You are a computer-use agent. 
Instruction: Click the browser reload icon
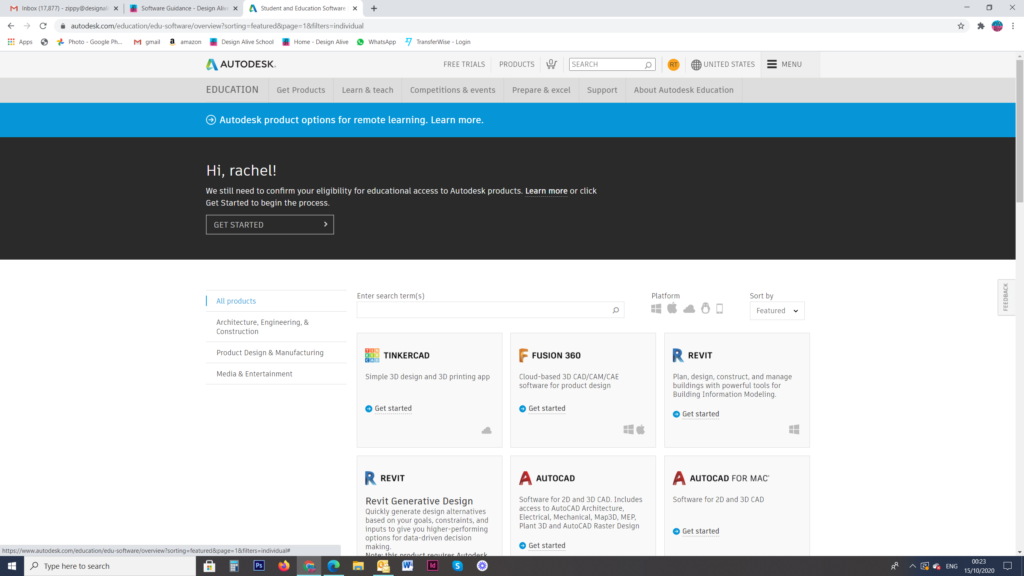[x=43, y=26]
